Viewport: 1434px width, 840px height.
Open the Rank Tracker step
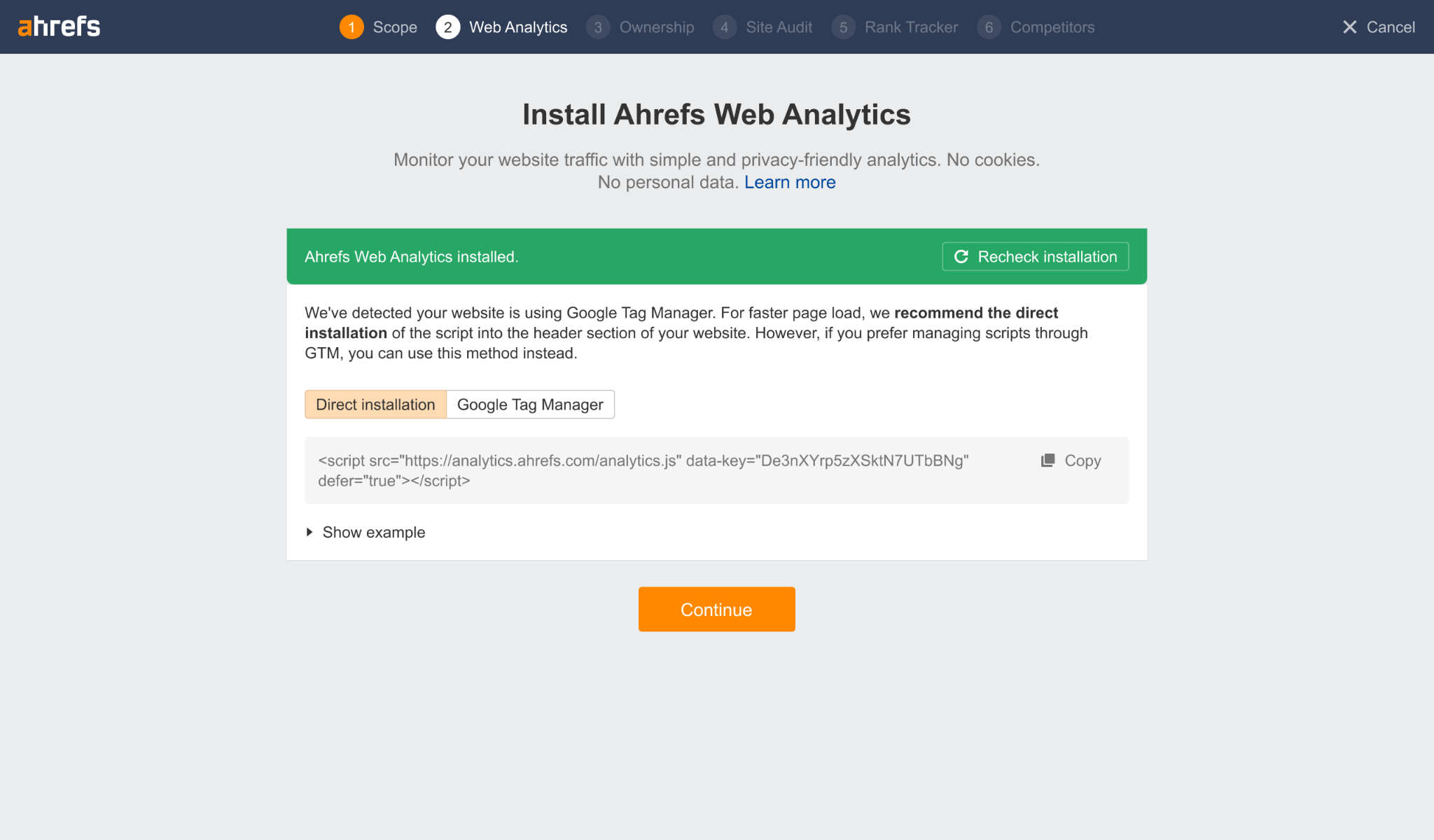pos(844,27)
